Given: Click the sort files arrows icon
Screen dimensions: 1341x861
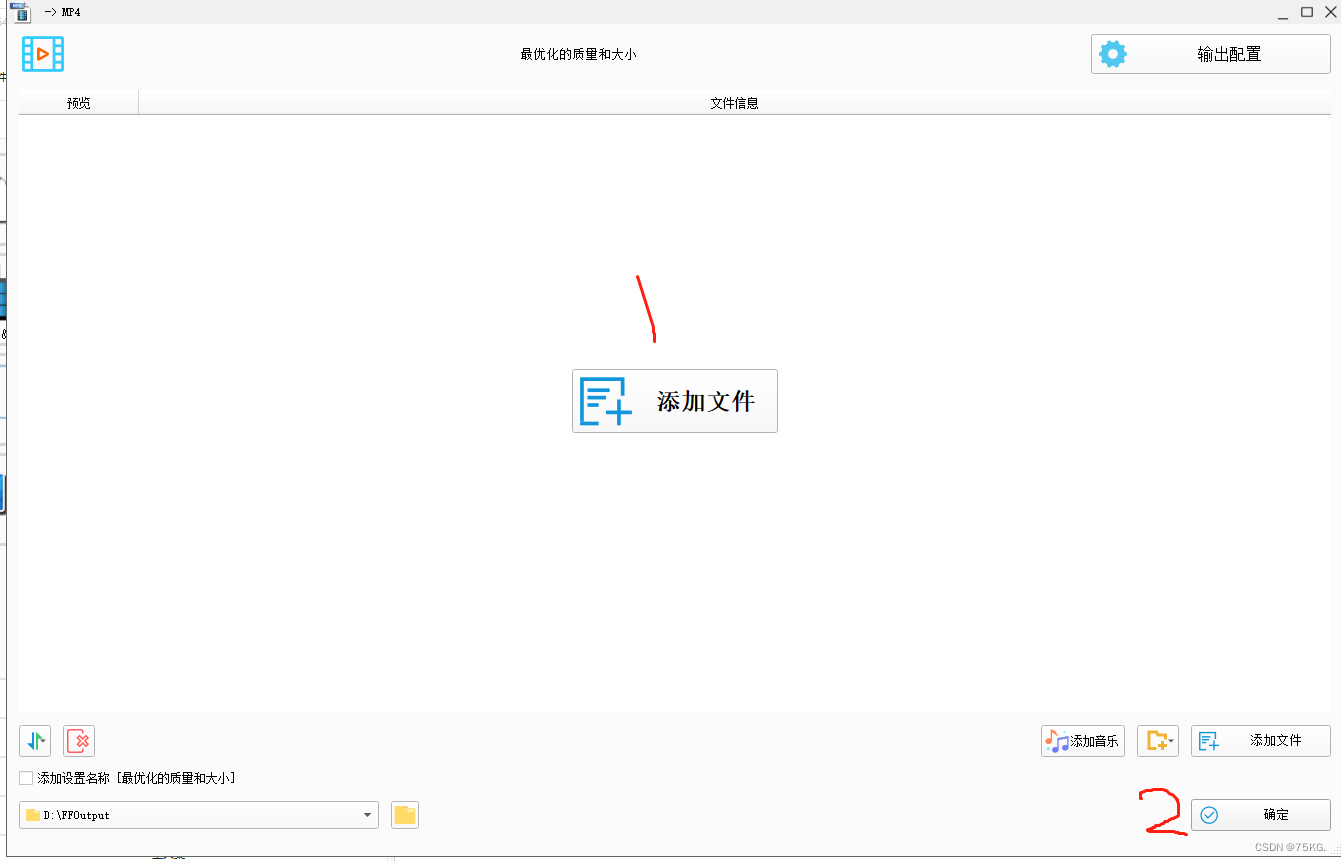Looking at the screenshot, I should pos(35,741).
